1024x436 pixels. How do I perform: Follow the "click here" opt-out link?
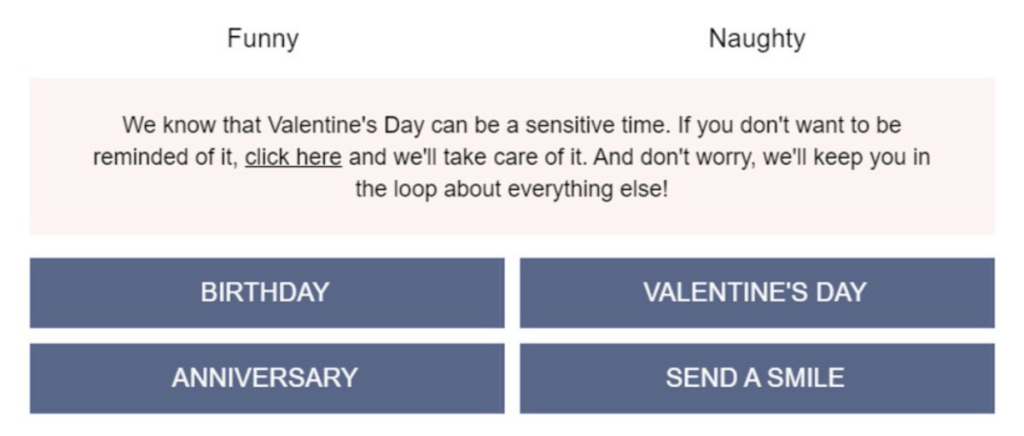[x=293, y=157]
